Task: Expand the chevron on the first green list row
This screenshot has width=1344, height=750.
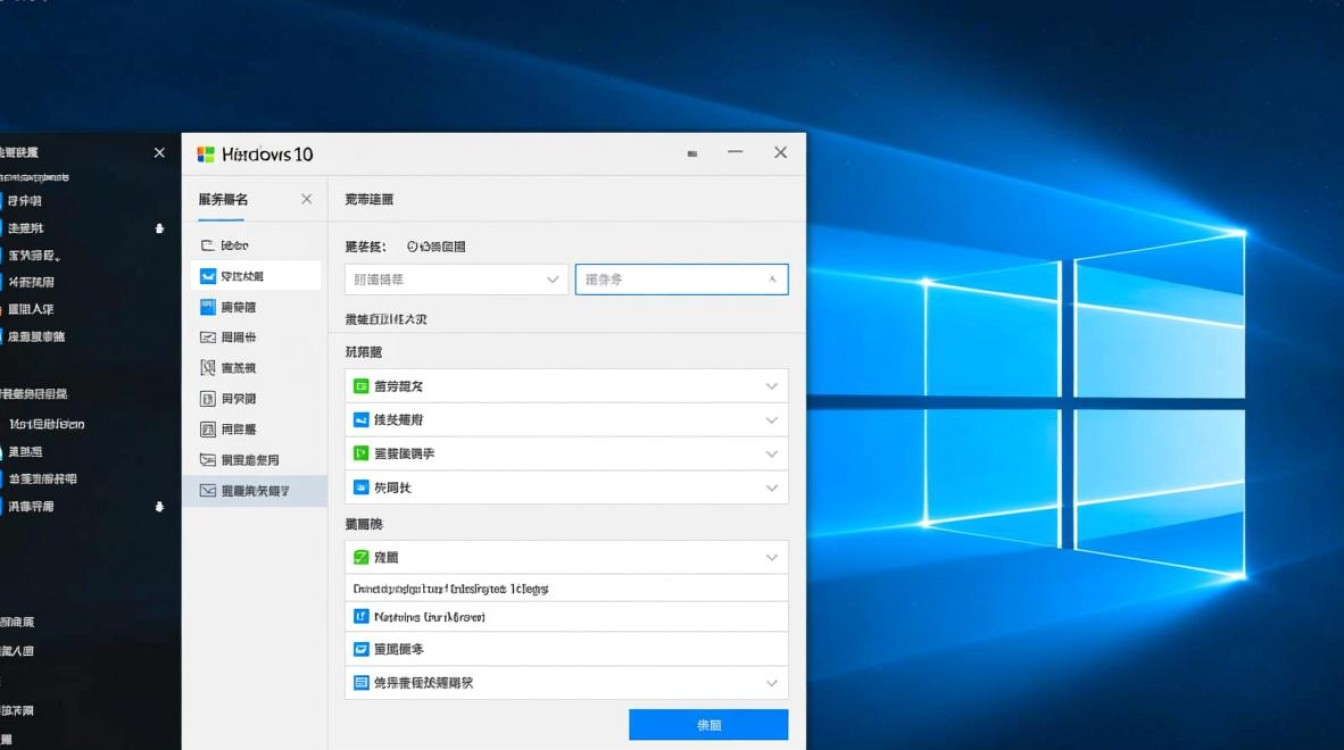Action: click(x=771, y=385)
